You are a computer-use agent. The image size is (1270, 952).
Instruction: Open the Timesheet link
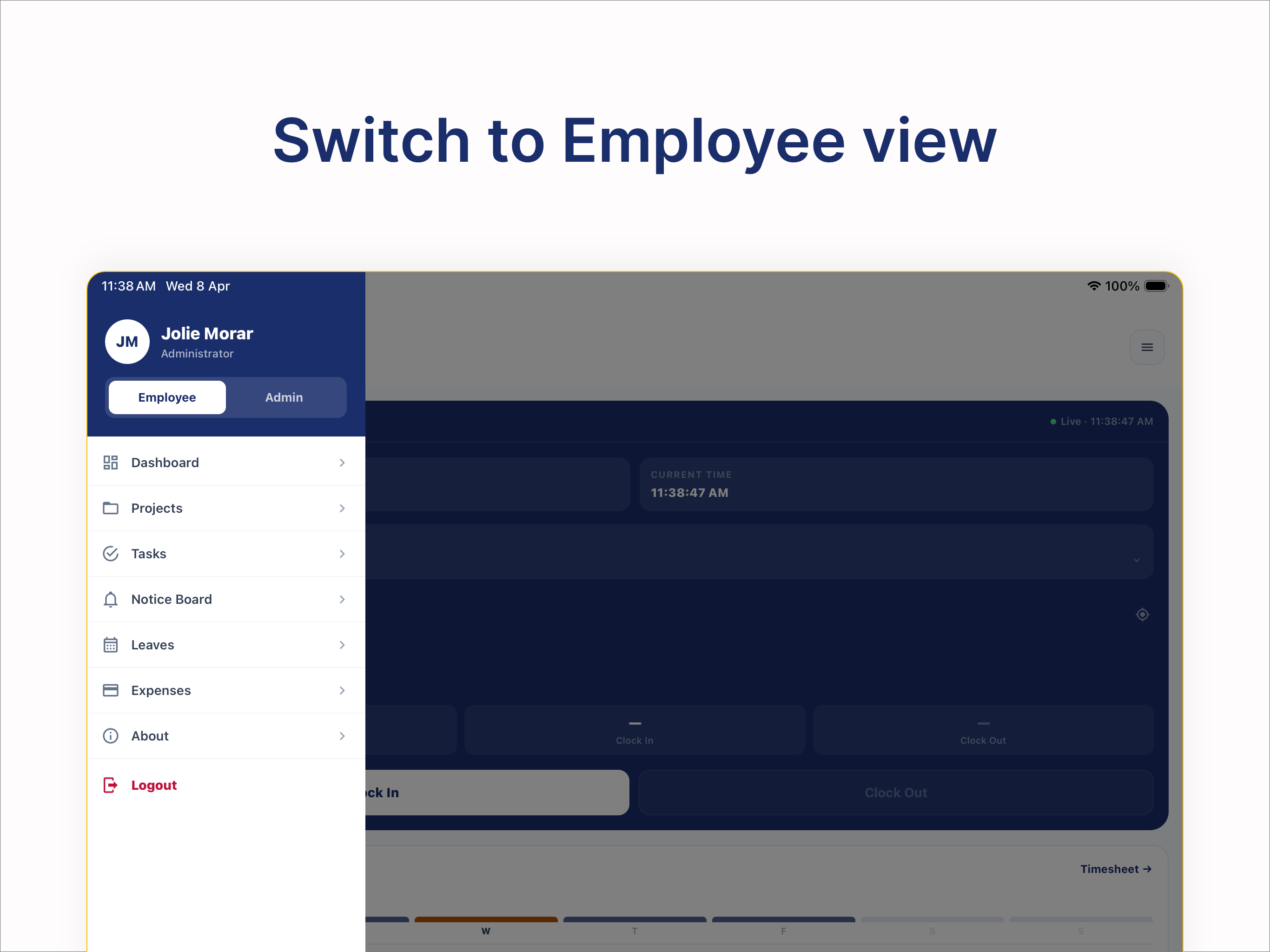click(x=1116, y=869)
